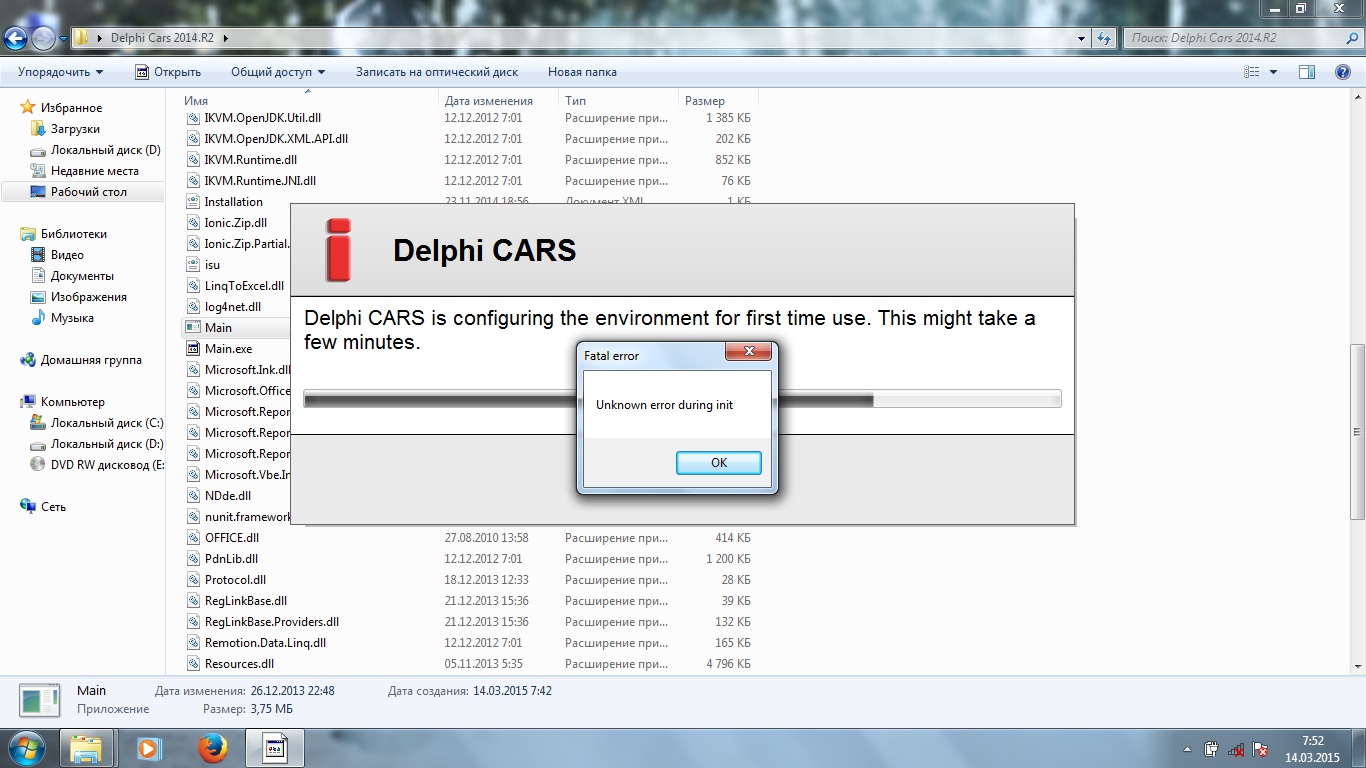This screenshot has height=768, width=1366.
Task: Click Записать на оптический диск
Action: 437,72
